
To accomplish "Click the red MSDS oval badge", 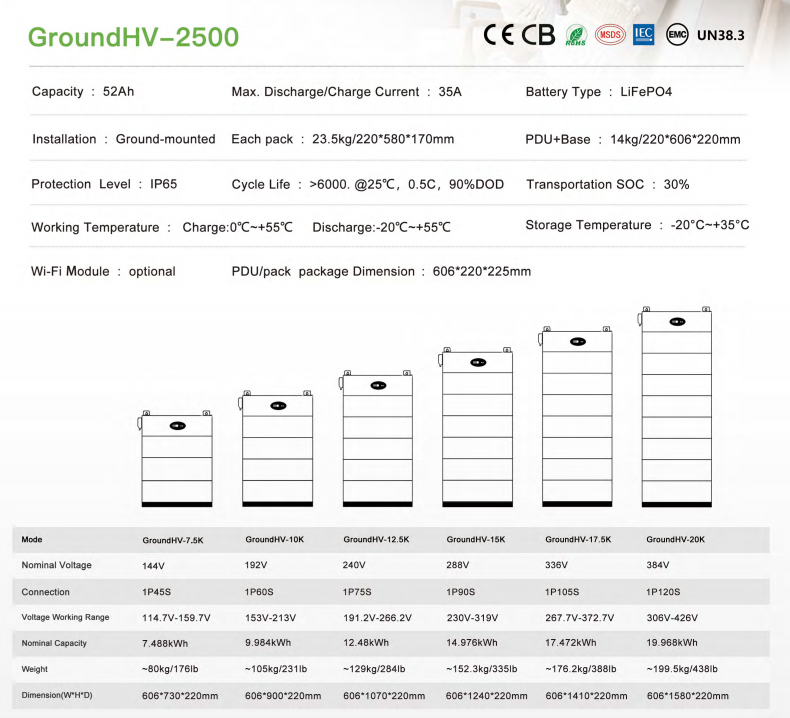I will pyautogui.click(x=609, y=35).
